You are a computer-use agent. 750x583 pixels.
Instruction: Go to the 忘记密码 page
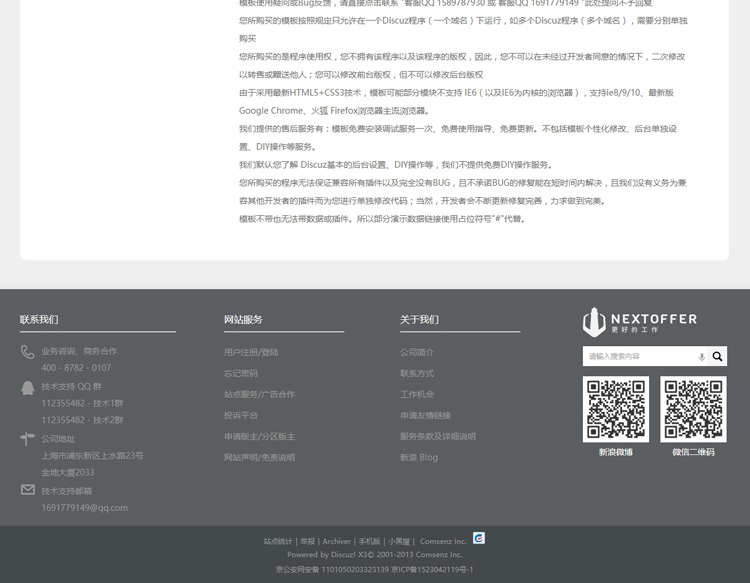[241, 373]
